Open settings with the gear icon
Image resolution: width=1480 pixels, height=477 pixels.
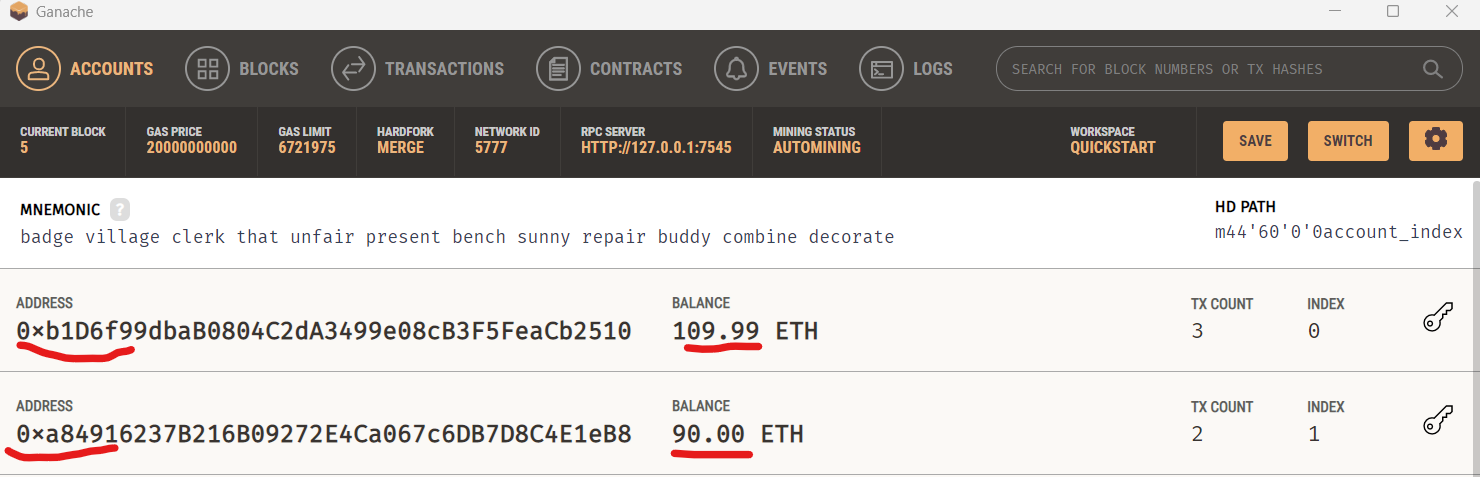1436,140
